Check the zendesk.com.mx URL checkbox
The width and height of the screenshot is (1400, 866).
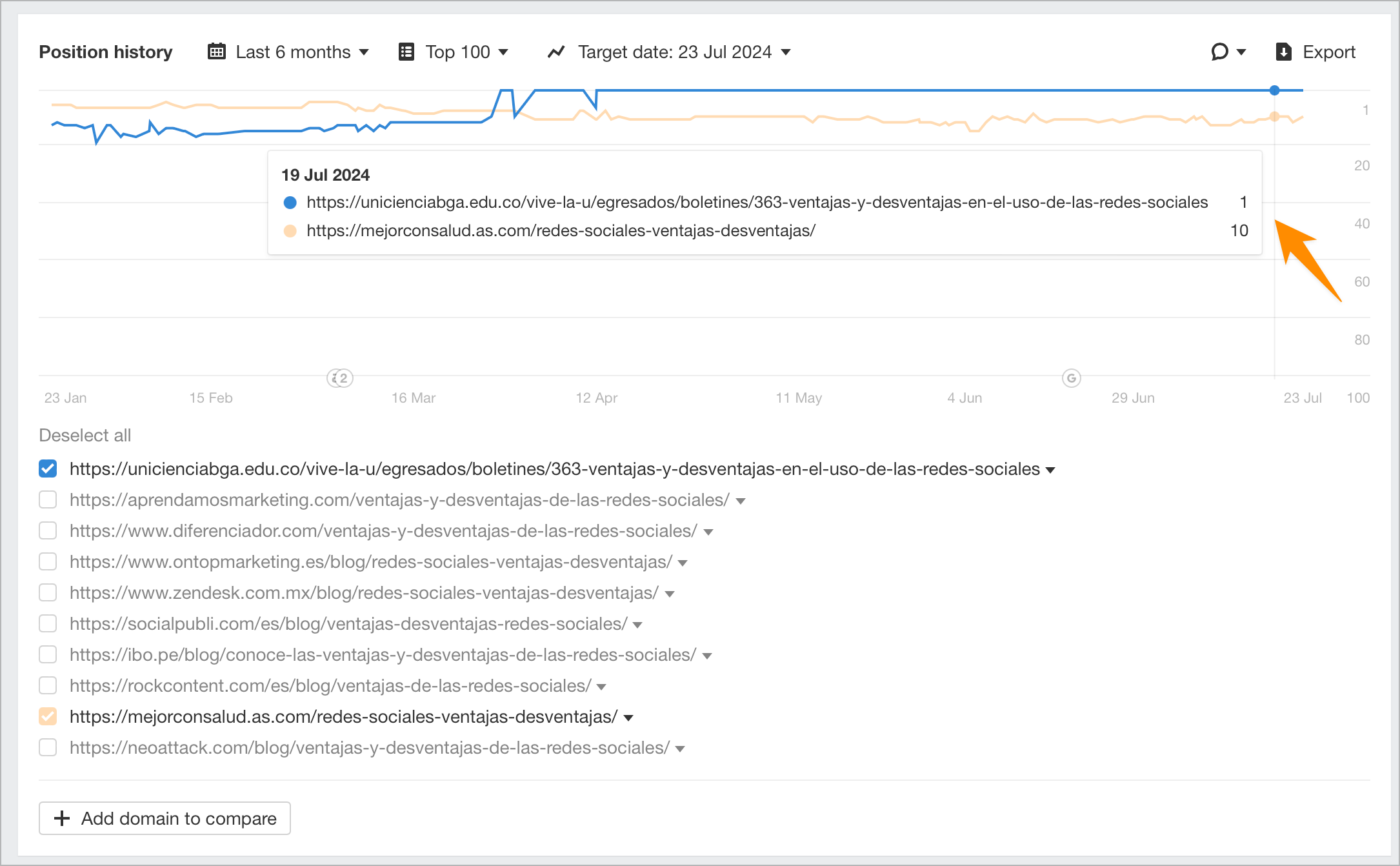click(x=48, y=592)
